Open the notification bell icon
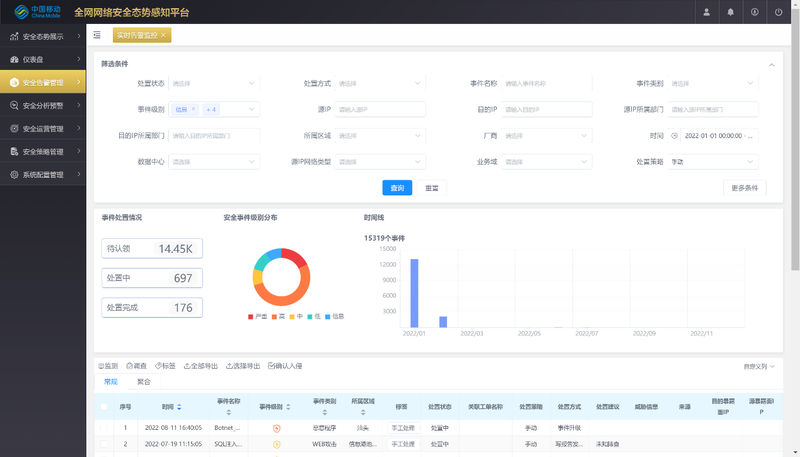Viewport: 800px width, 457px height. click(731, 12)
